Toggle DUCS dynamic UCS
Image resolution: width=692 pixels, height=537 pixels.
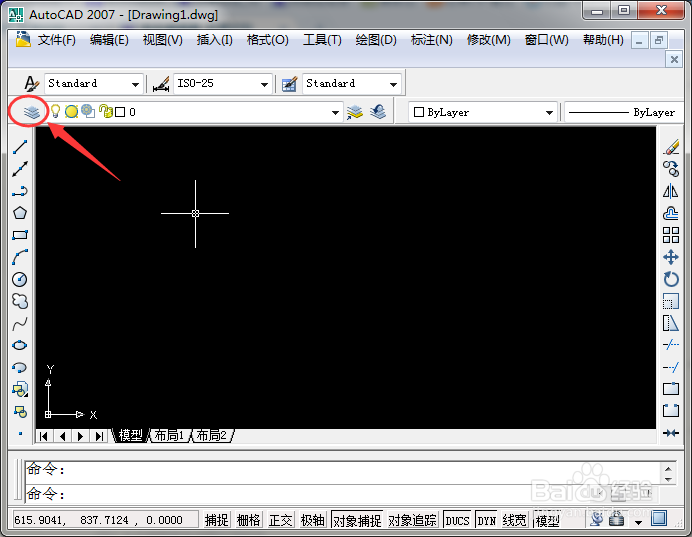(457, 520)
